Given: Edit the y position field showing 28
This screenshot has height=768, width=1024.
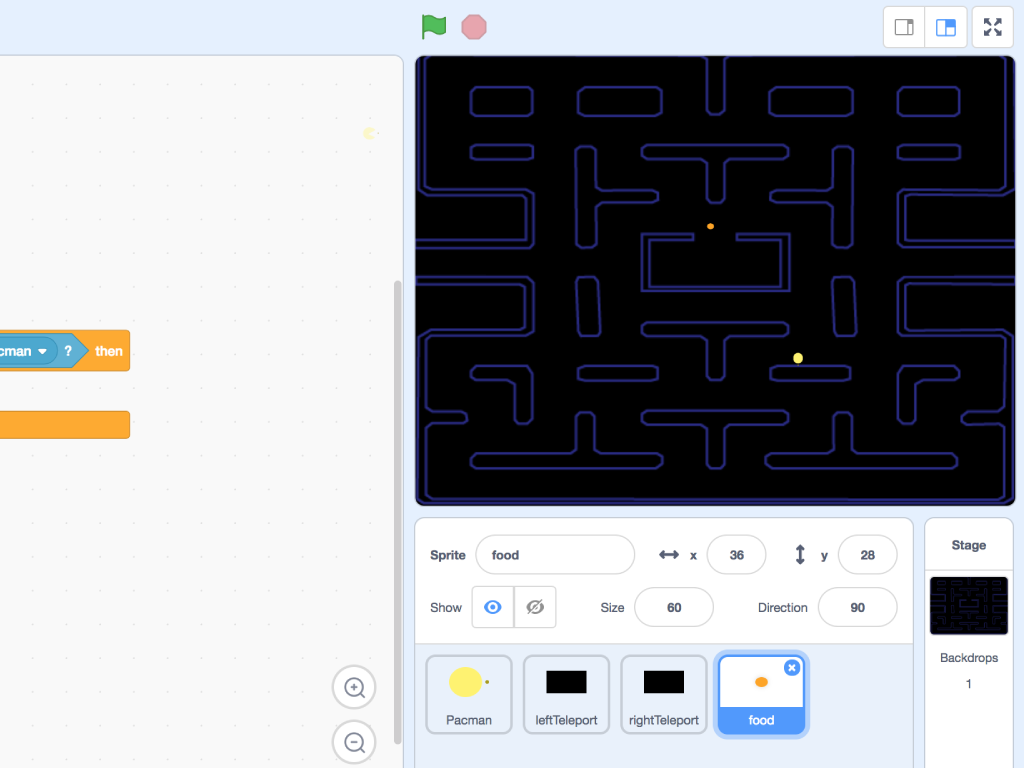Looking at the screenshot, I should (867, 555).
